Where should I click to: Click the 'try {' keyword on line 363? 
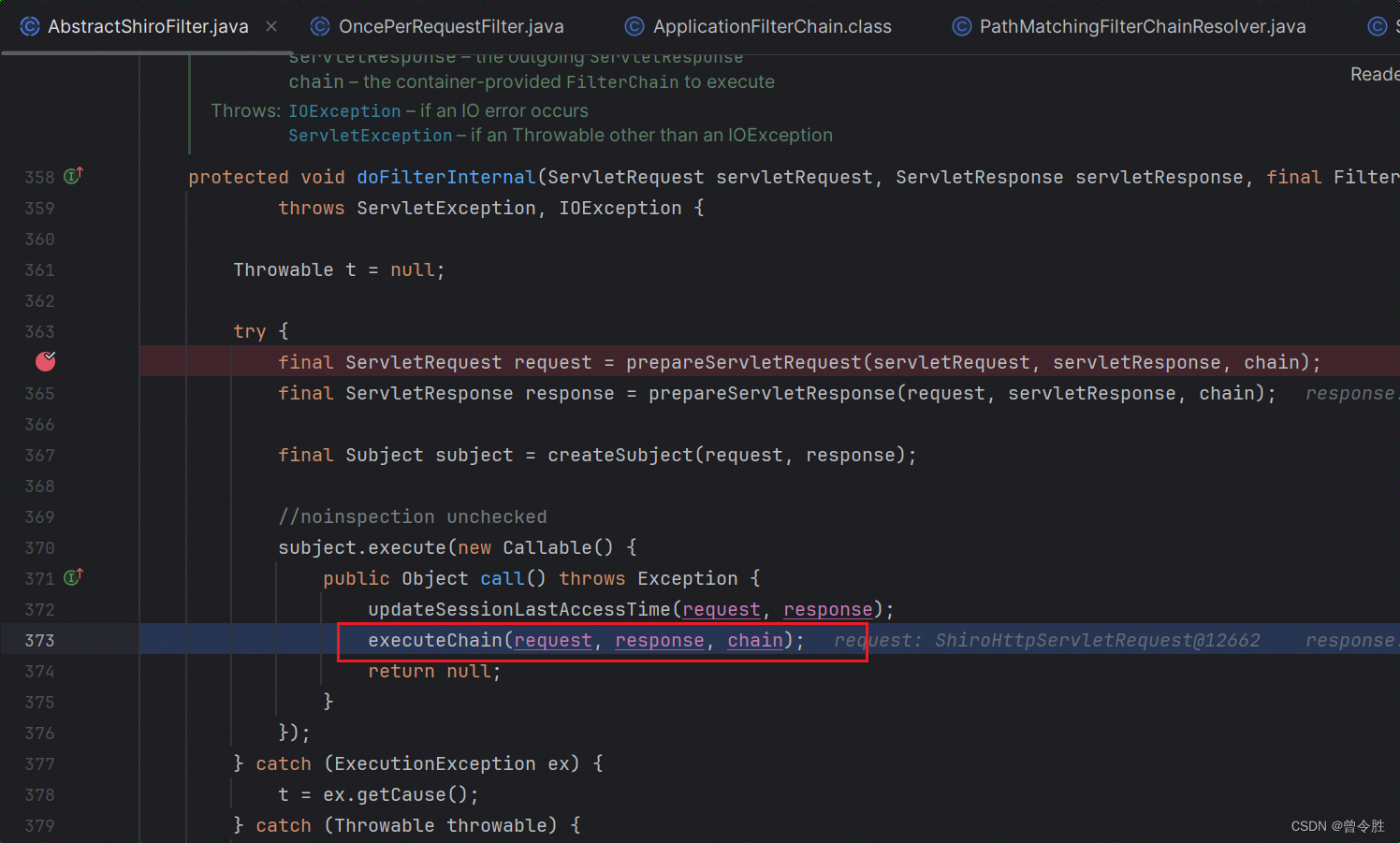(261, 331)
